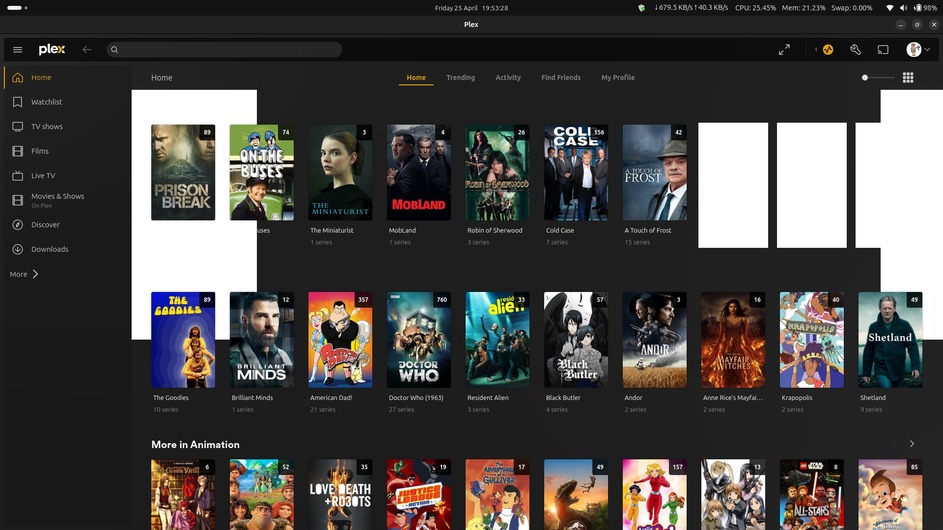Image resolution: width=943 pixels, height=530 pixels.
Task: Open Downloads in the sidebar
Action: tap(67, 249)
